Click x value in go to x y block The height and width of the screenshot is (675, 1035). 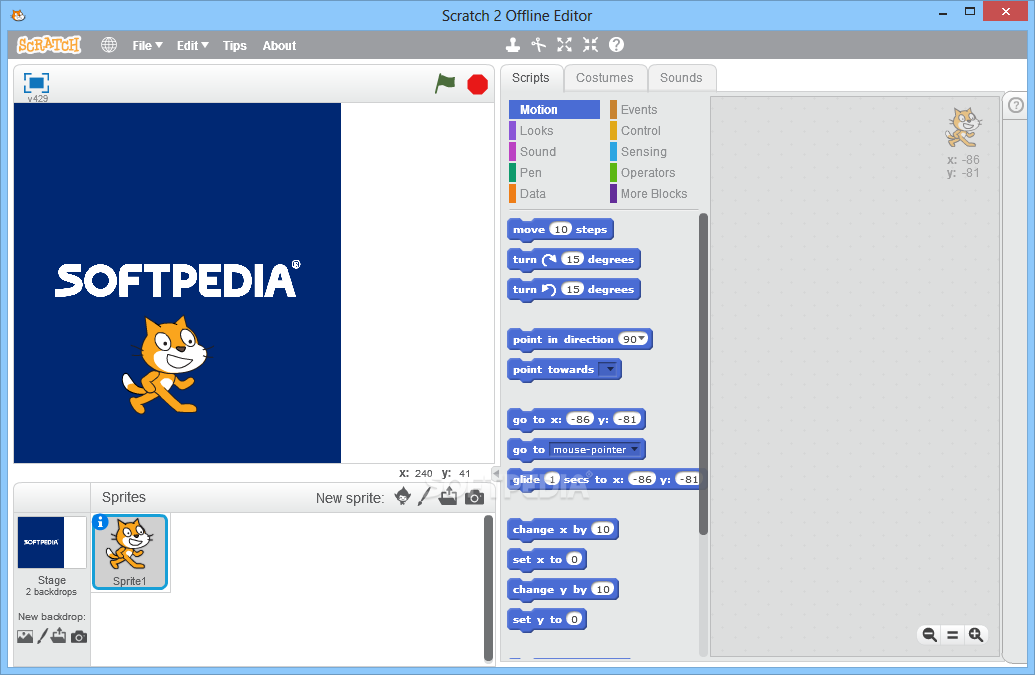click(580, 419)
